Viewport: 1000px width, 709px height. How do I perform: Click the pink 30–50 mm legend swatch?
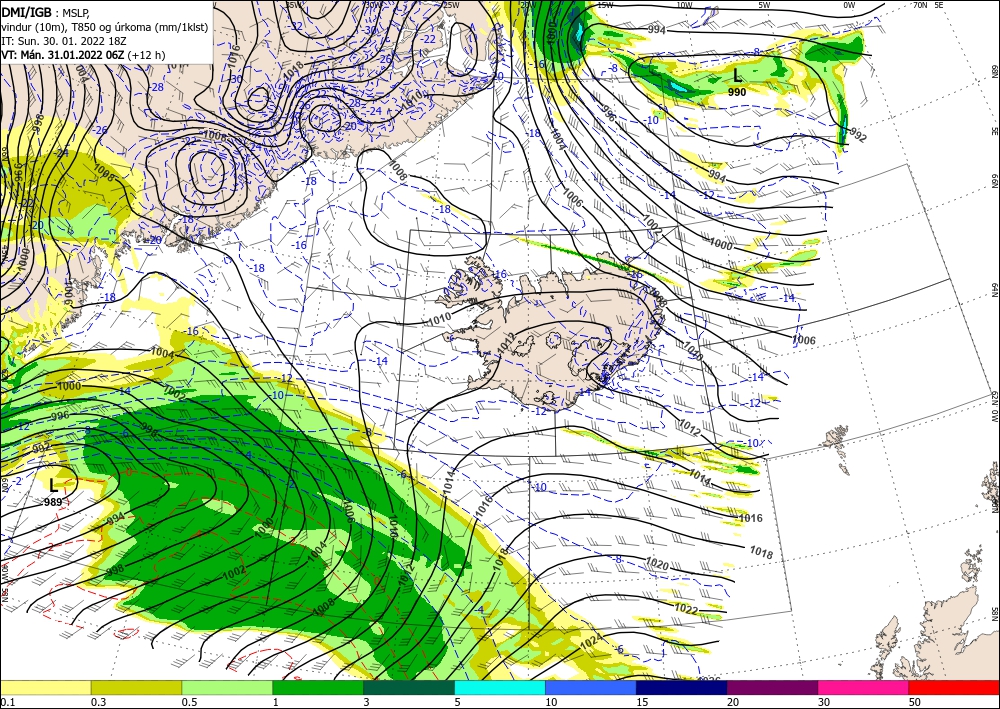864,687
